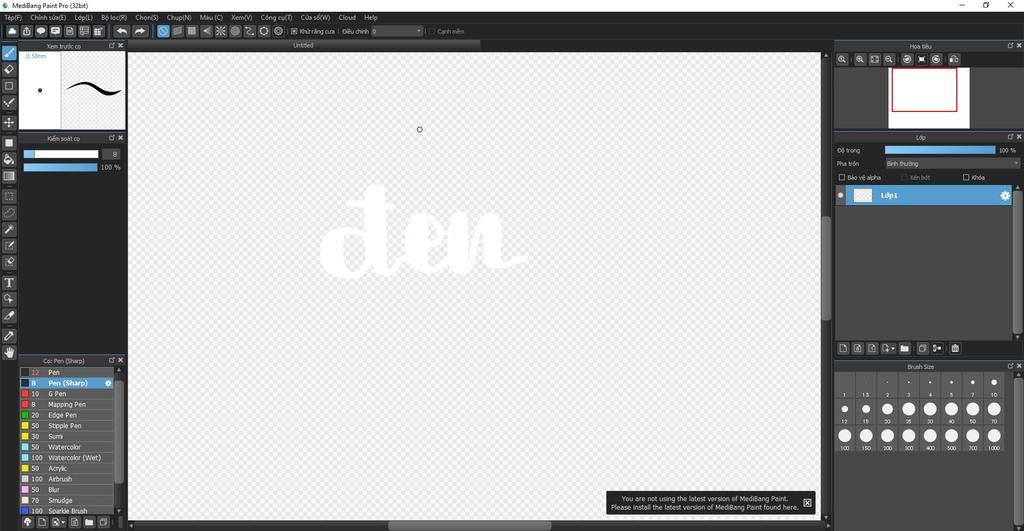The image size is (1024, 531).
Task: Hide layer Lớp1 with visibility dot
Action: point(840,195)
